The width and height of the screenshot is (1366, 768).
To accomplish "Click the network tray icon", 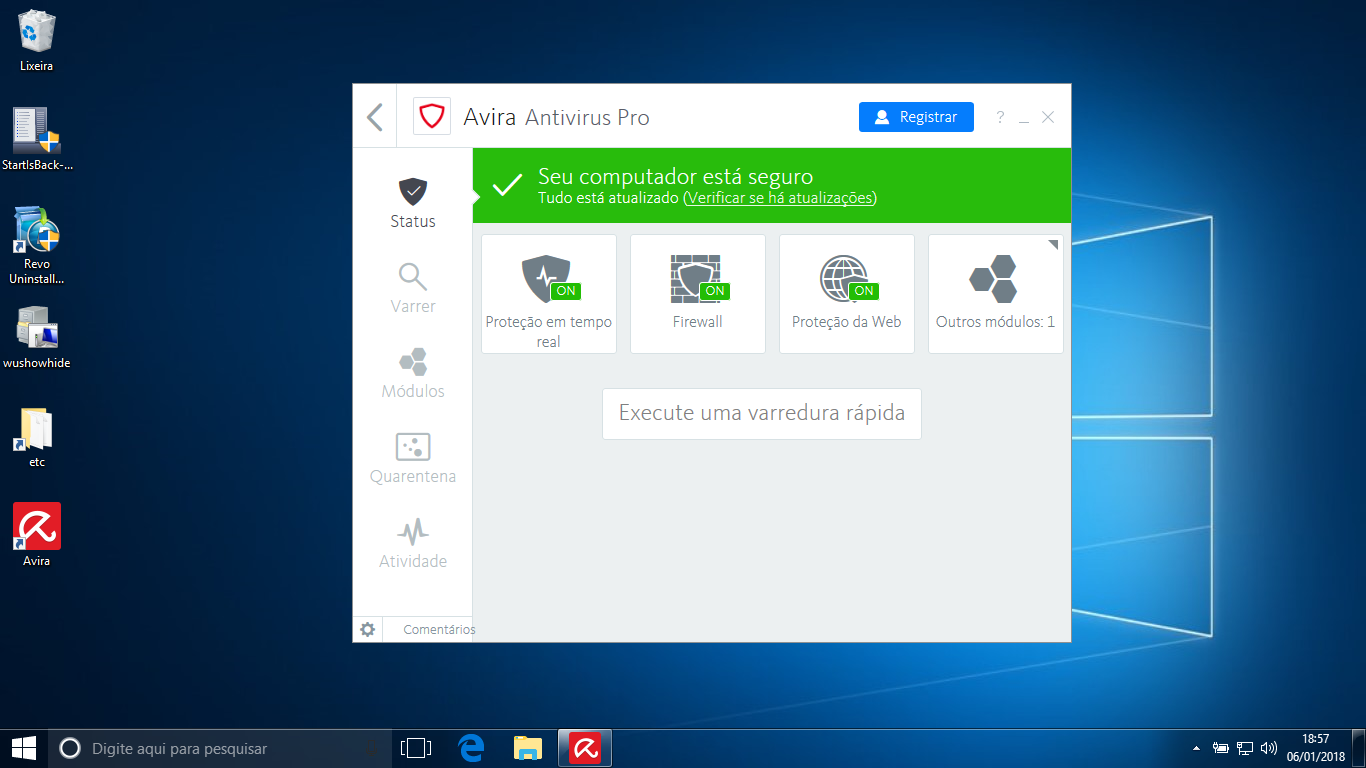I will pos(1246,748).
